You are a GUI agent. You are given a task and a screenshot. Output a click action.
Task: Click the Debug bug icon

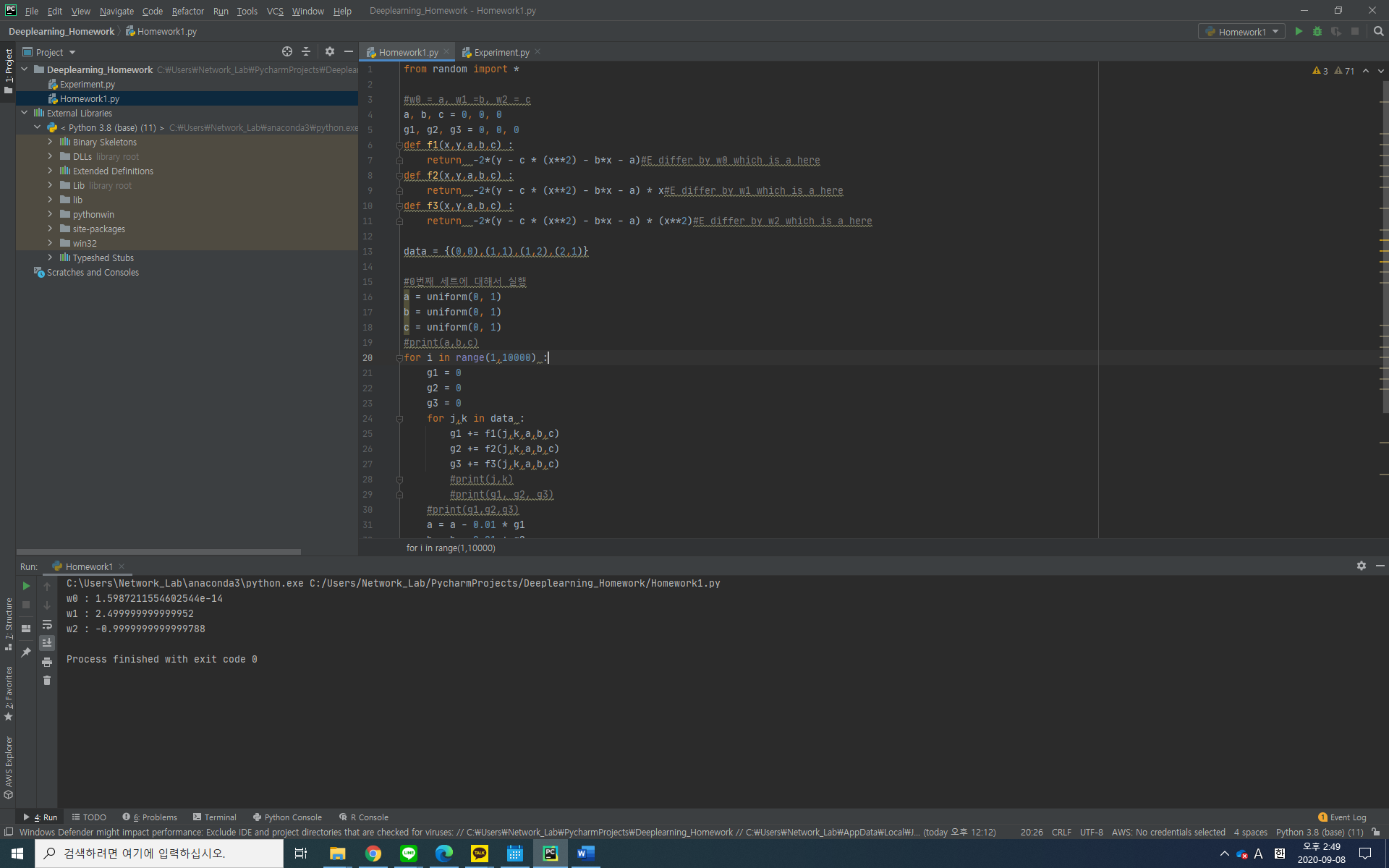point(1317,32)
